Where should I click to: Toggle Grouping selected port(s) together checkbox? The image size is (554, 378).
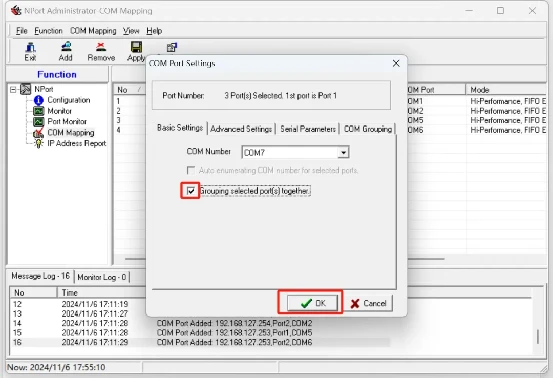click(x=191, y=191)
